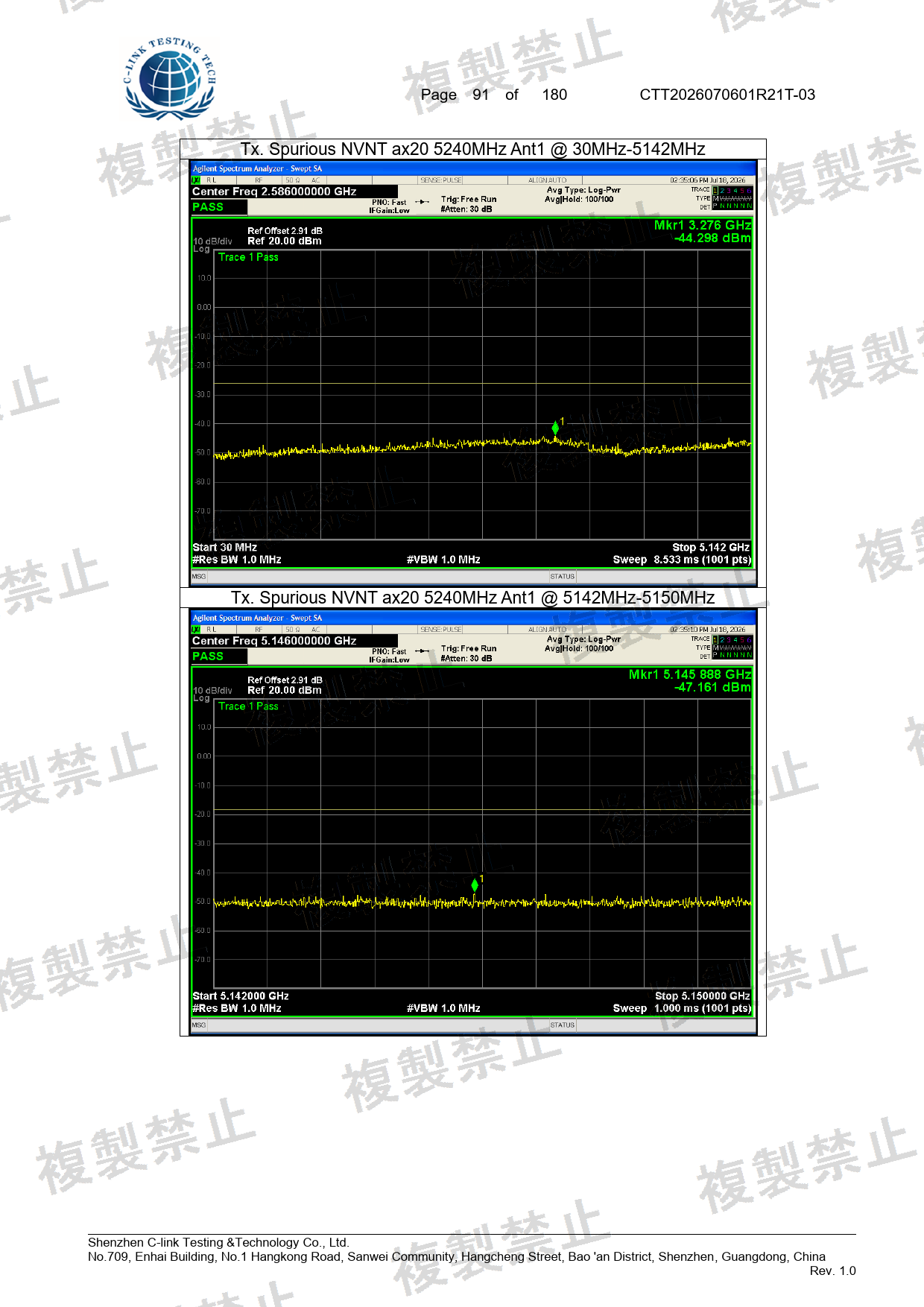Click timestamp '02:35:06 PM Jul 18, 2026'
The image size is (924, 1307).
pyautogui.click(x=707, y=180)
